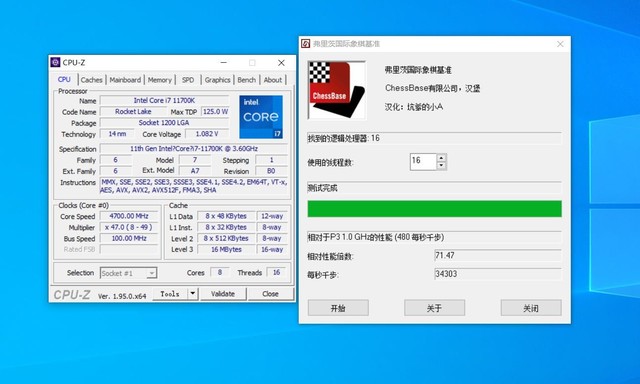Open the About tab in CPU-Z
The width and height of the screenshot is (640, 384).
point(273,80)
